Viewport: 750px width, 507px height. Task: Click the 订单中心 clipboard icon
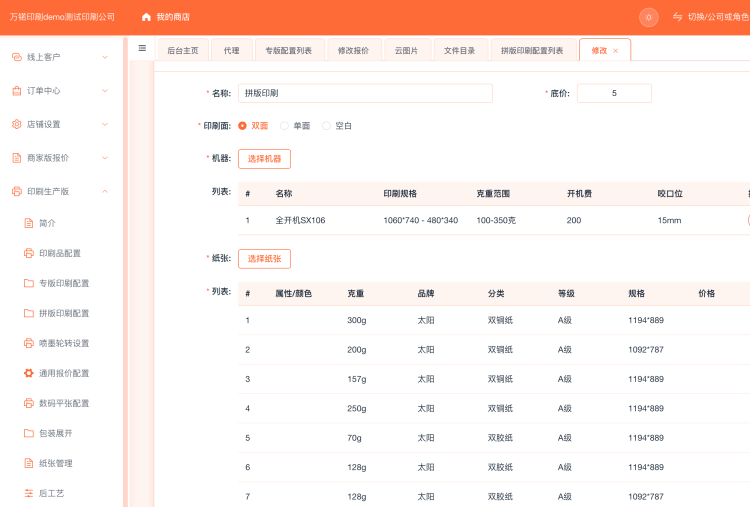coord(17,90)
